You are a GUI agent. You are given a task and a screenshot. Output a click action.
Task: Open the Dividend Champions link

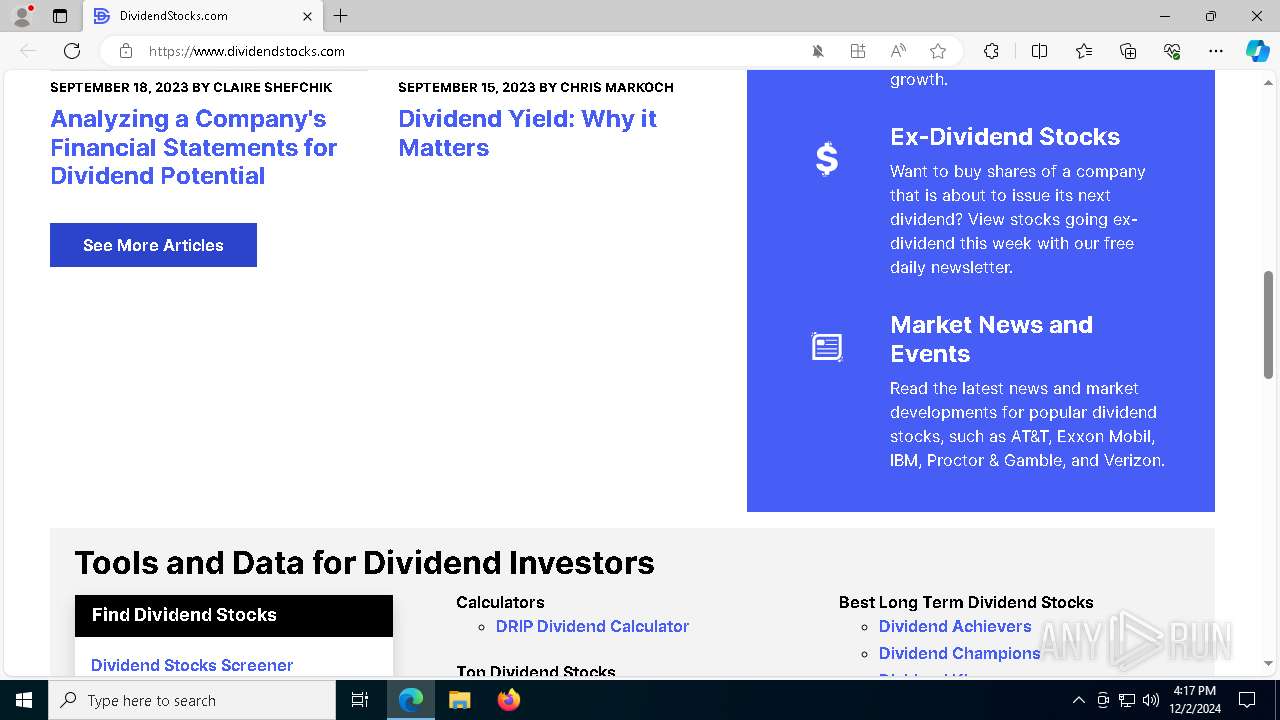[959, 653]
